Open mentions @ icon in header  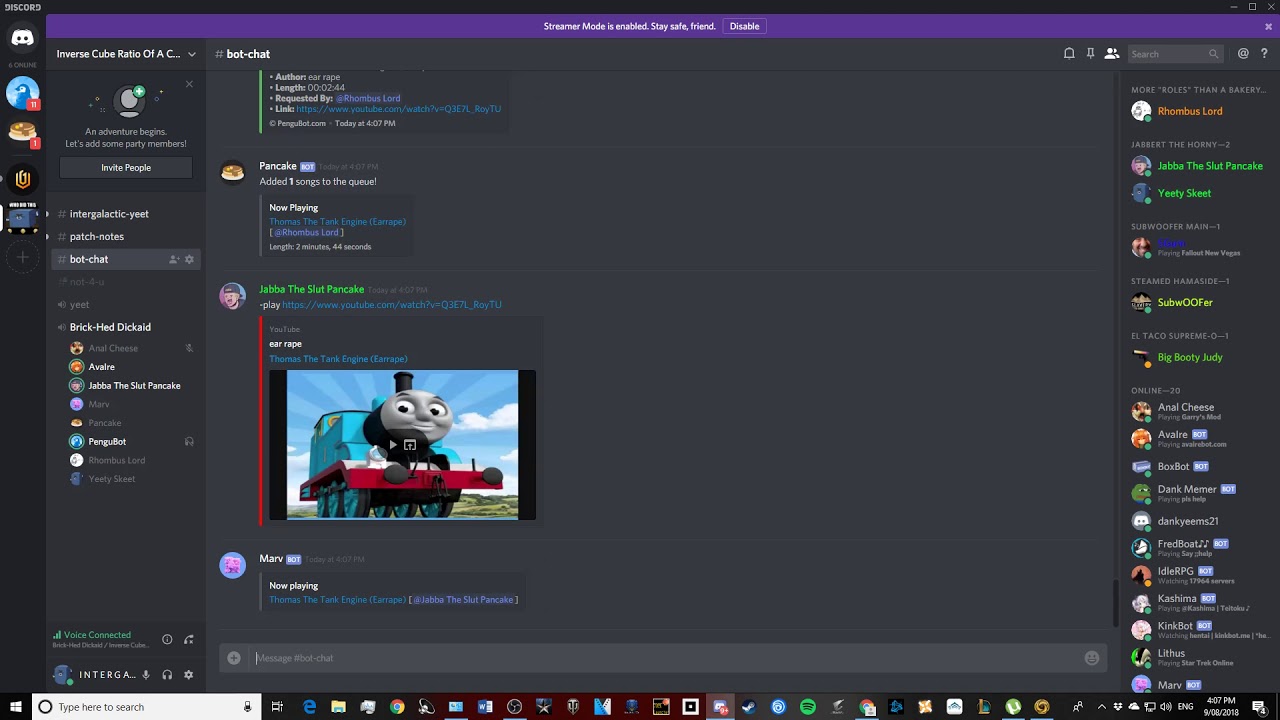(1243, 54)
